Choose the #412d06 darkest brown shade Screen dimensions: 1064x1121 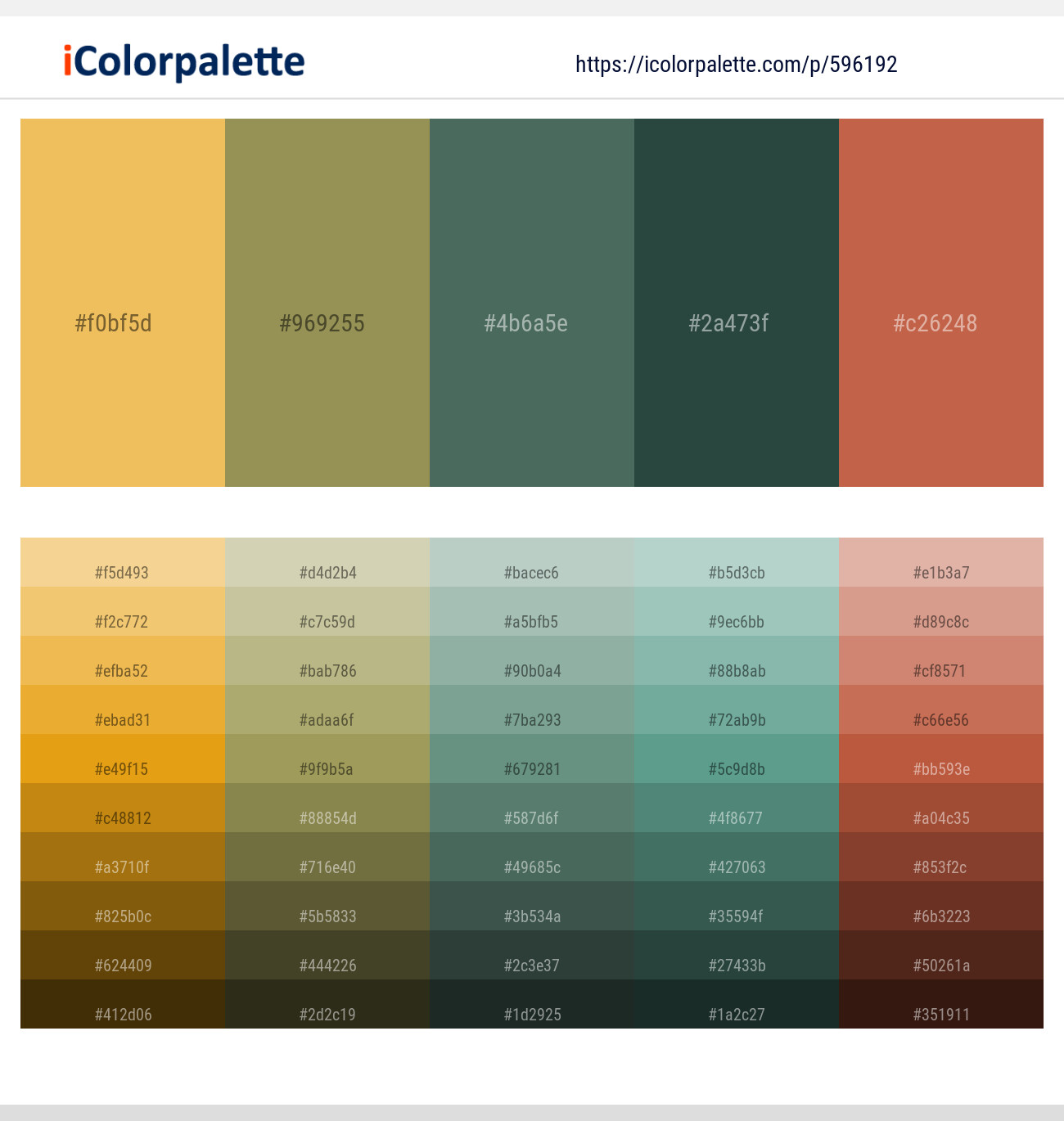point(123,1004)
